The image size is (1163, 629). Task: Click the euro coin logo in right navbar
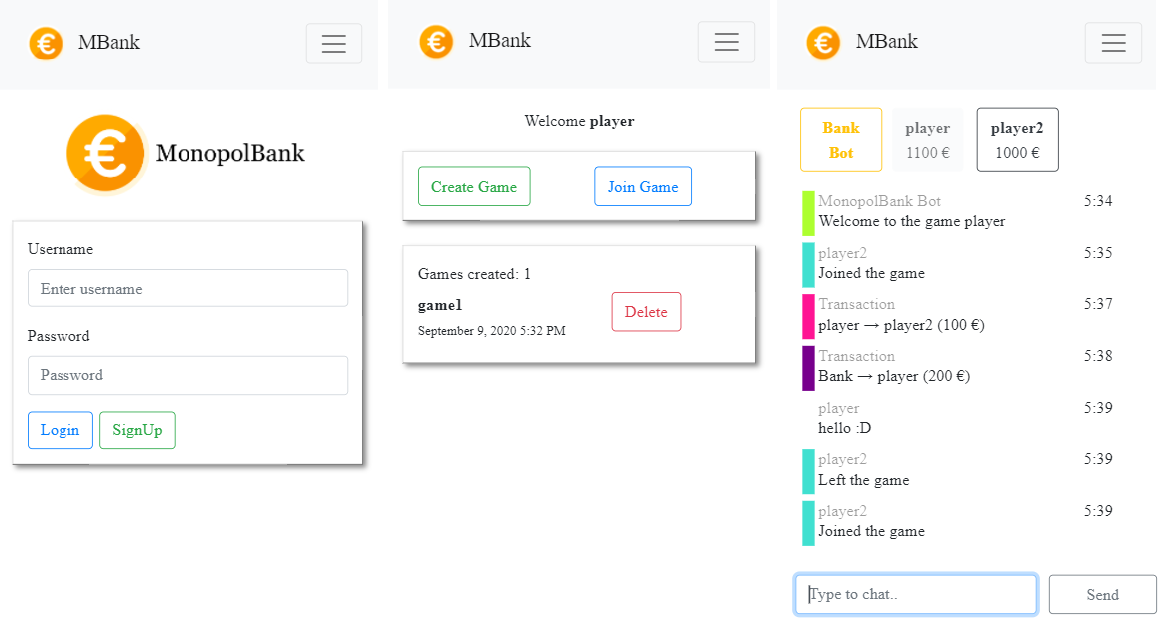click(x=823, y=43)
